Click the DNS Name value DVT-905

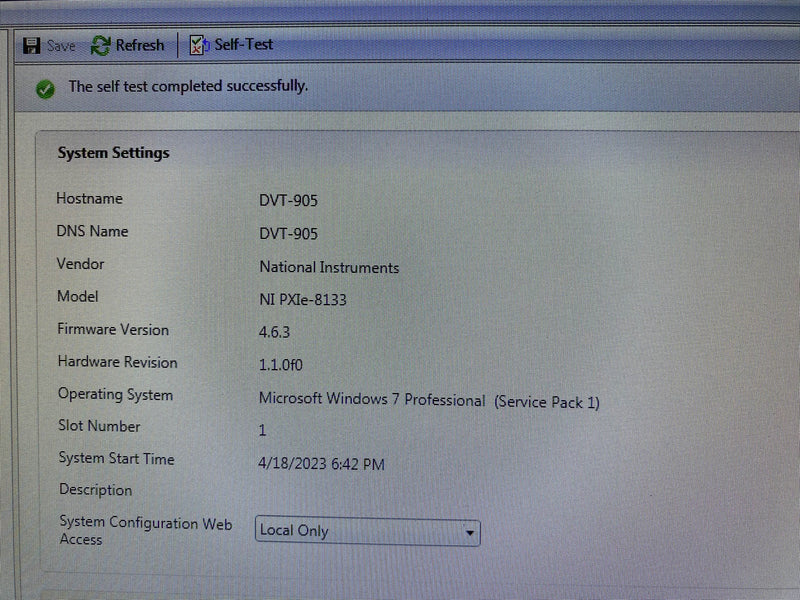(x=288, y=234)
